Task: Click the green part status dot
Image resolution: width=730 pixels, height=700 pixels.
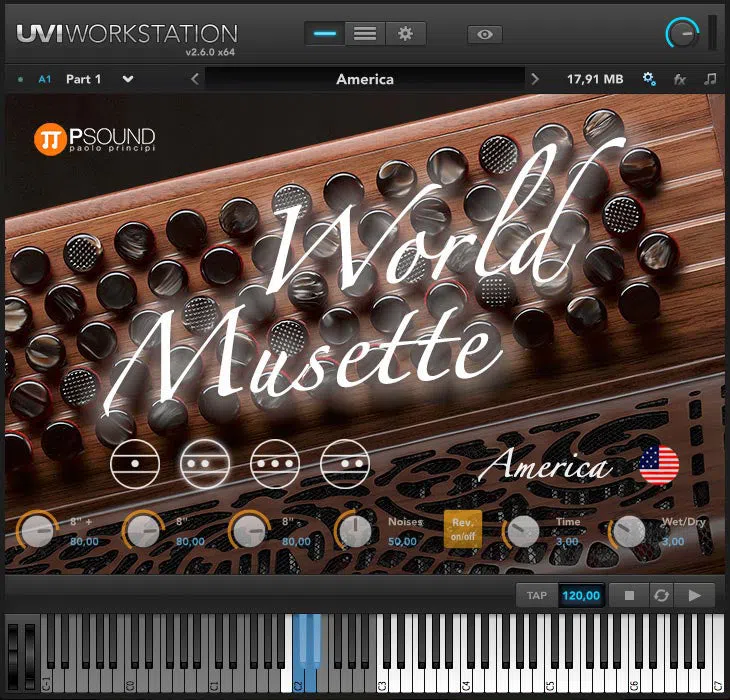Action: click(20, 80)
